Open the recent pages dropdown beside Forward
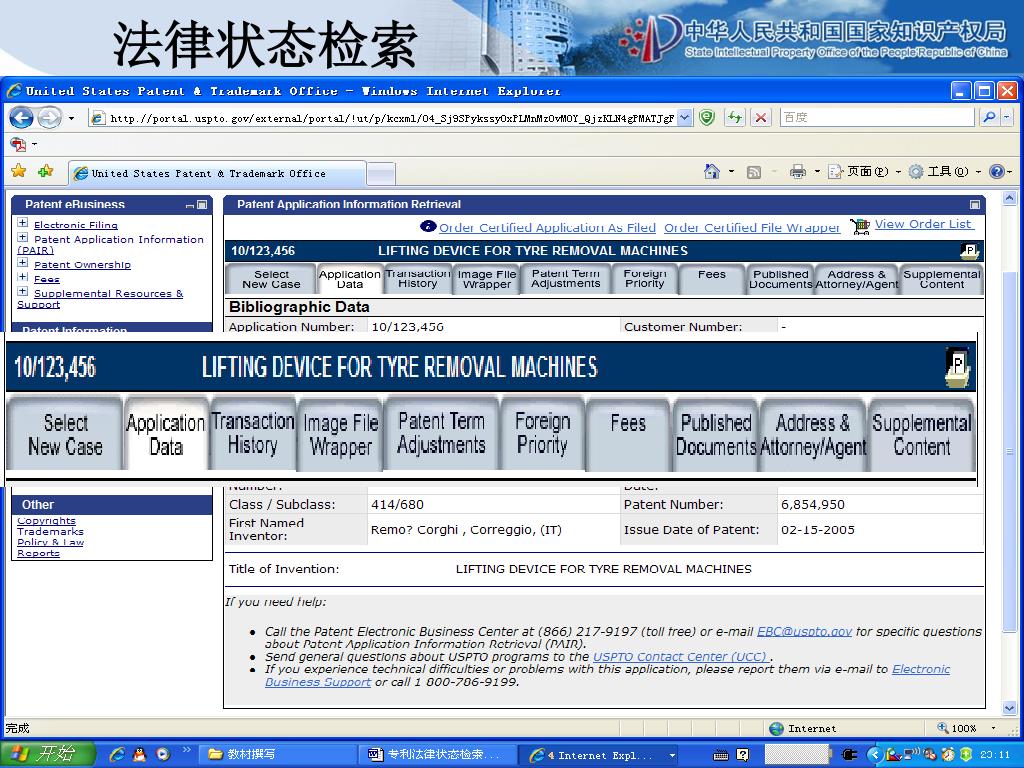The height and width of the screenshot is (768, 1024). [x=71, y=118]
